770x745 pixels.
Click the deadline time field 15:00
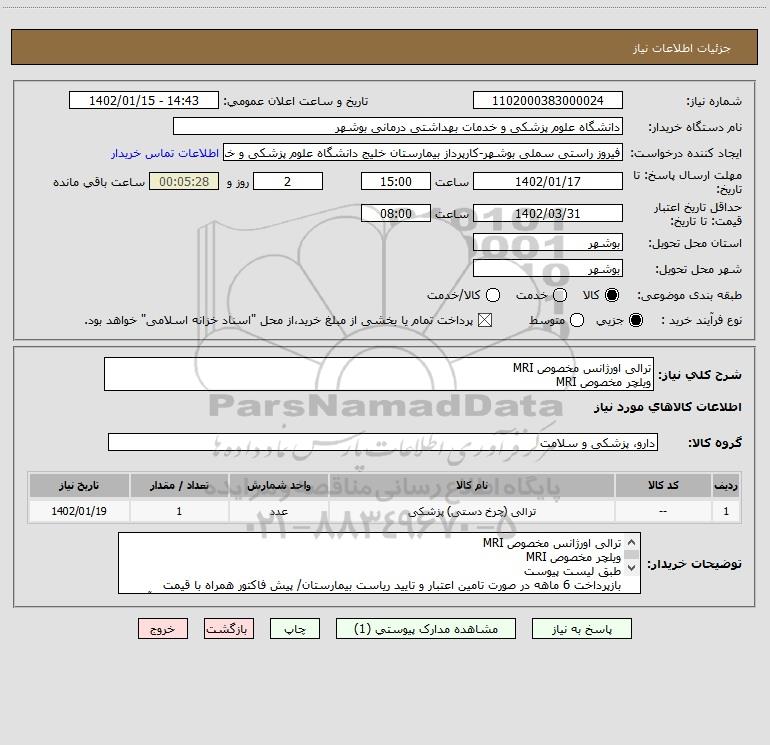tap(396, 181)
